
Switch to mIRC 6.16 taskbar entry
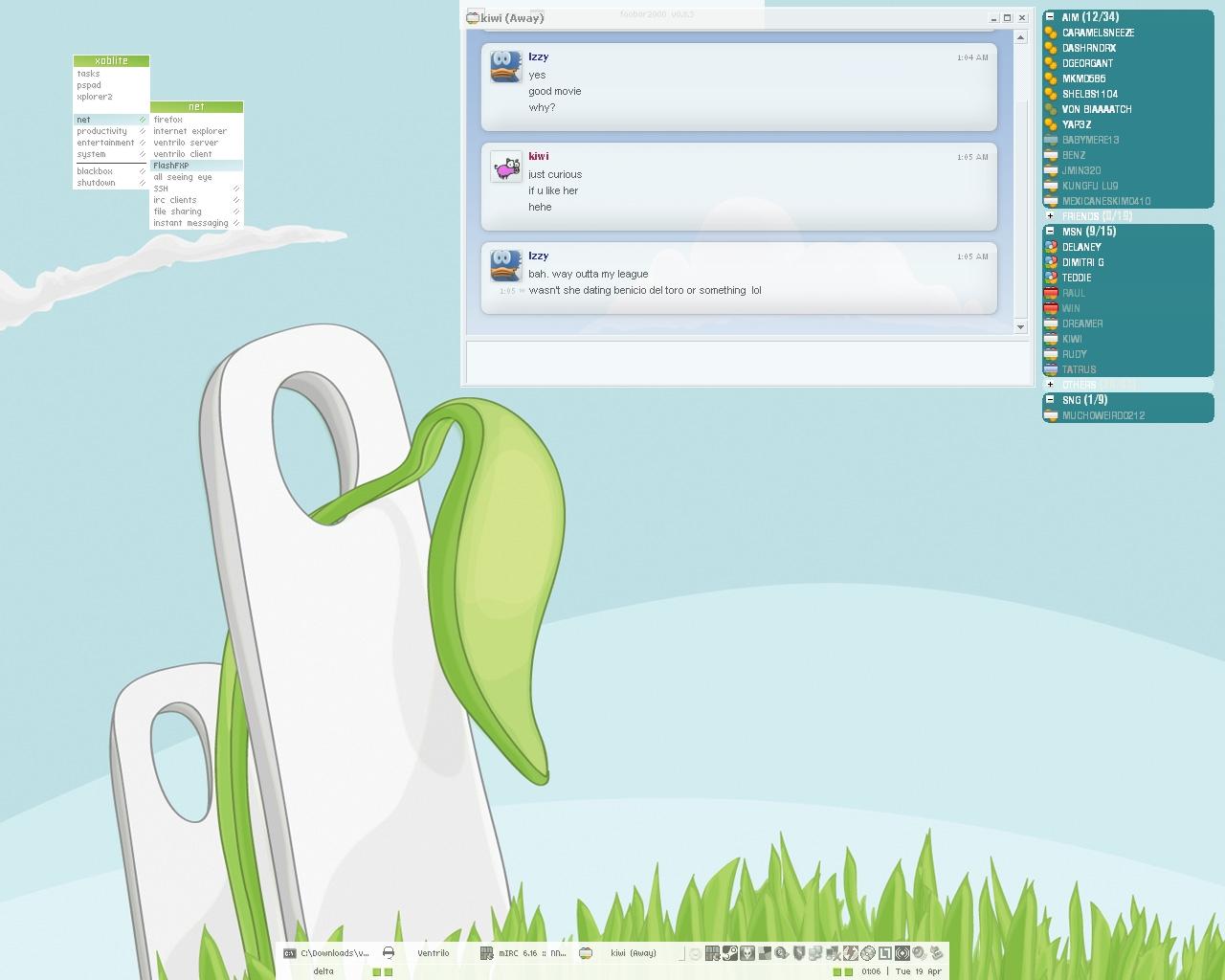click(525, 953)
